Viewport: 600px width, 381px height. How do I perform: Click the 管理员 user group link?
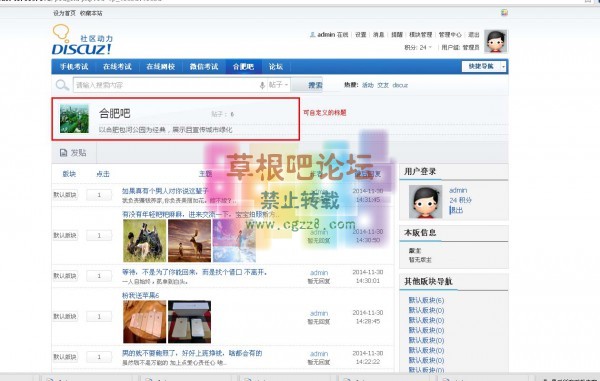pyautogui.click(x=471, y=47)
